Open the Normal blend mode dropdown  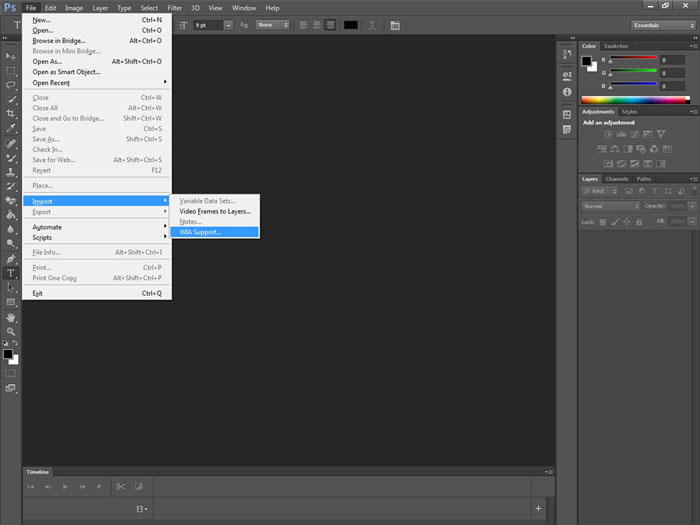(611, 206)
